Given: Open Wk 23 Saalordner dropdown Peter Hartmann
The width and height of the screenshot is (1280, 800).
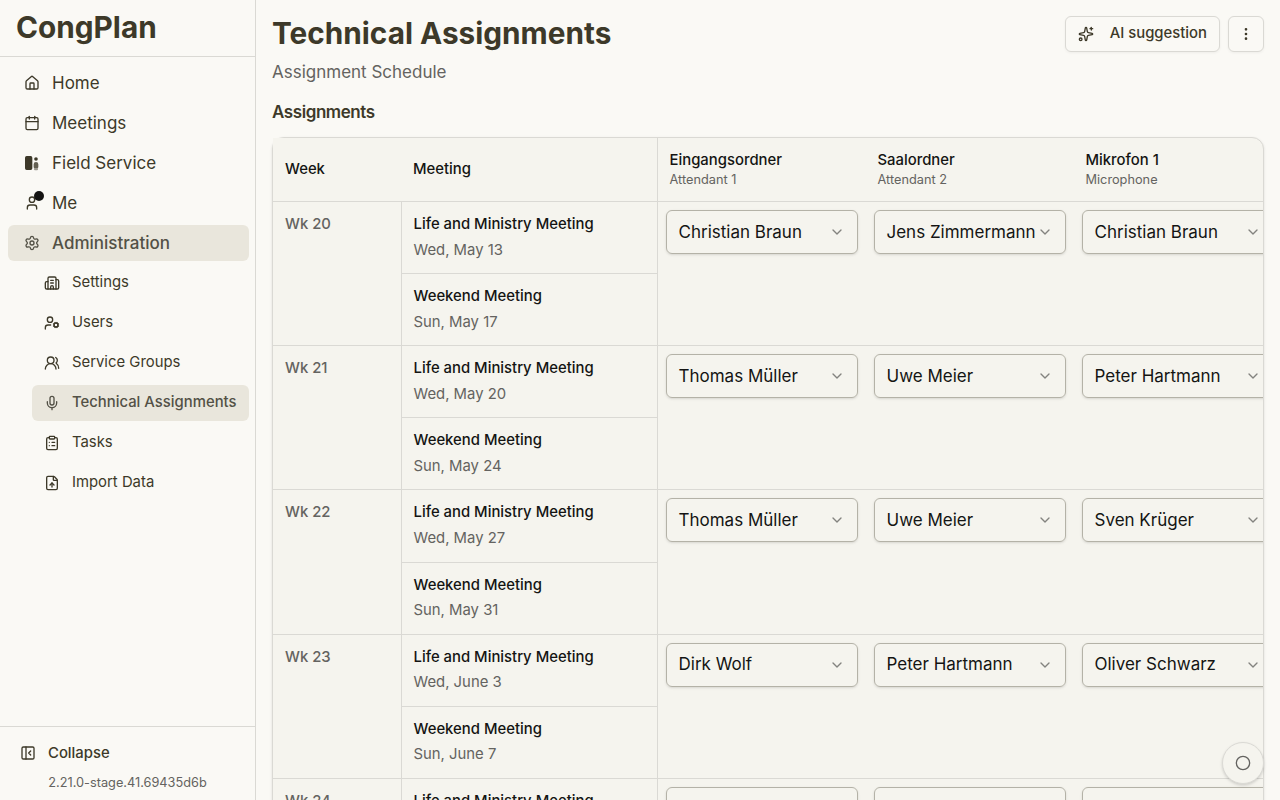Looking at the screenshot, I should (x=970, y=664).
